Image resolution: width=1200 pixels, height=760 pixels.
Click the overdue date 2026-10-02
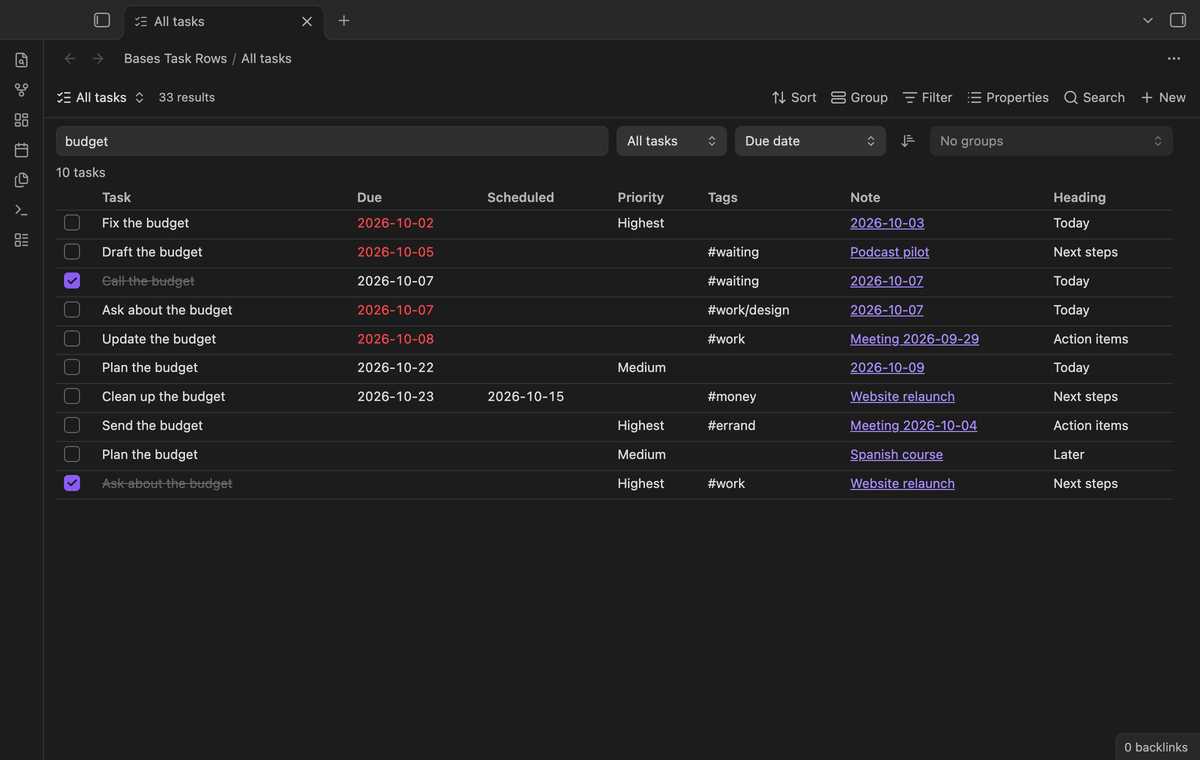click(395, 223)
